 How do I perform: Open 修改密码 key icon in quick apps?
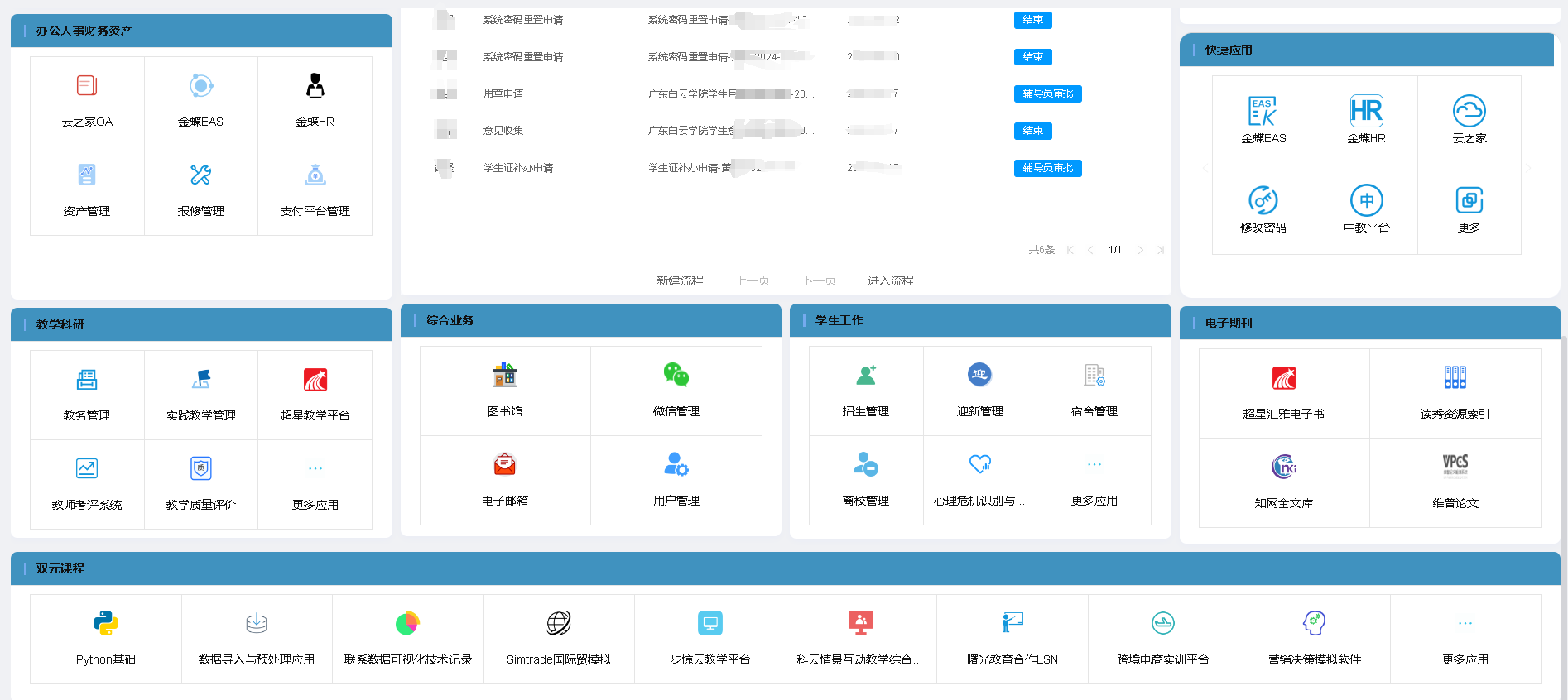click(x=1263, y=200)
